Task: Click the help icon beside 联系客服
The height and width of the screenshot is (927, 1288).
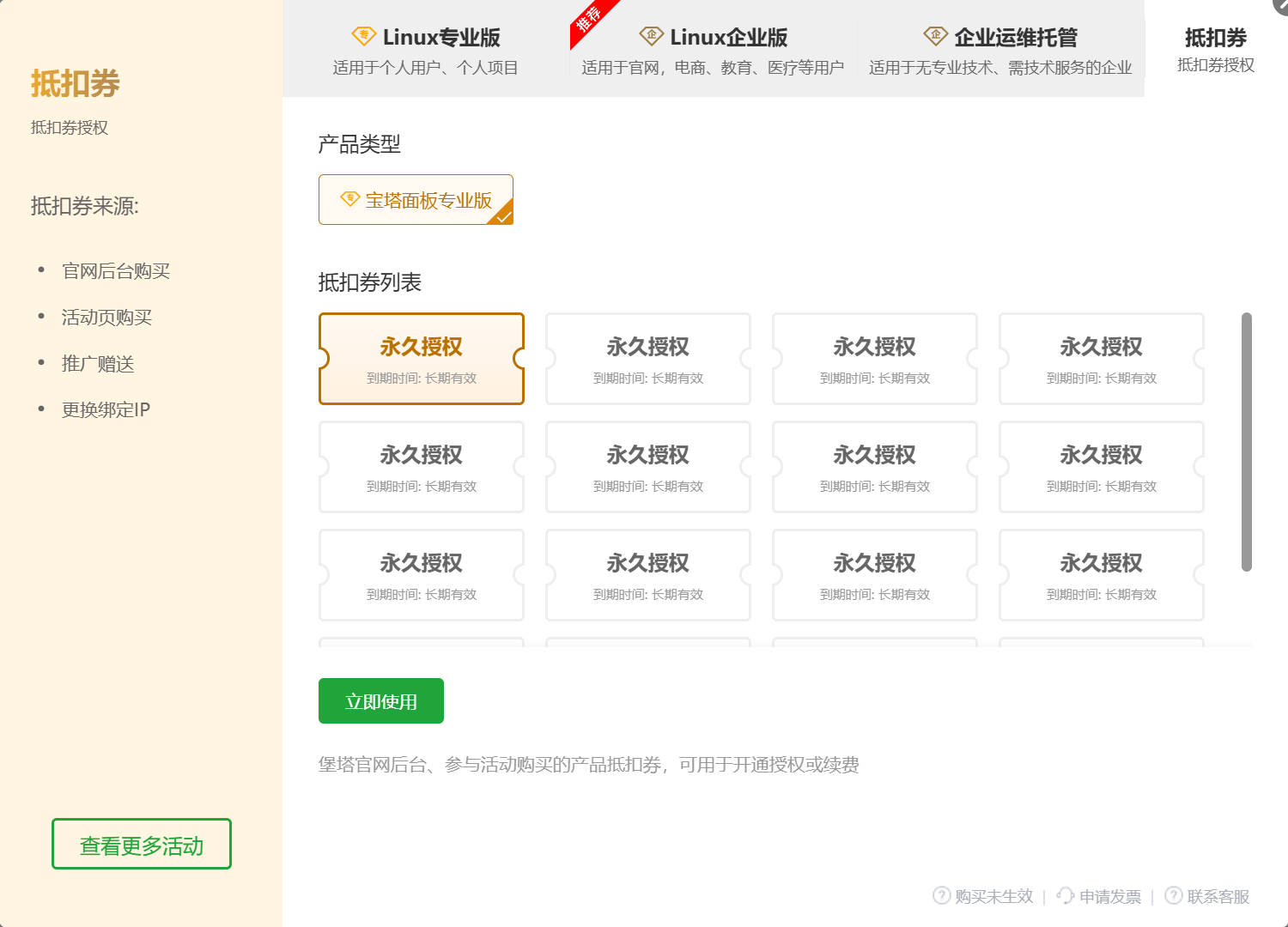Action: tap(1173, 895)
